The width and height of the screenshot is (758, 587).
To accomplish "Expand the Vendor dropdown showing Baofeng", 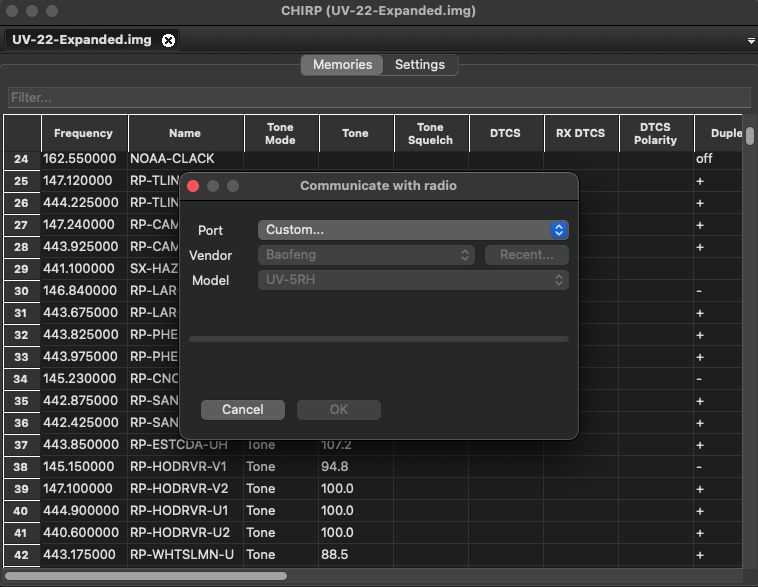I will click(x=367, y=255).
